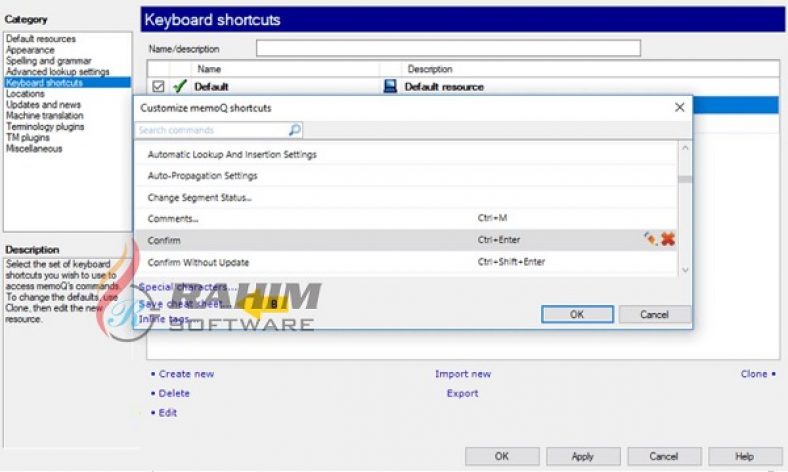Viewport: 788px width, 472px height.
Task: Click the Ctrl+Enter shortcut cell
Action: coord(499,240)
